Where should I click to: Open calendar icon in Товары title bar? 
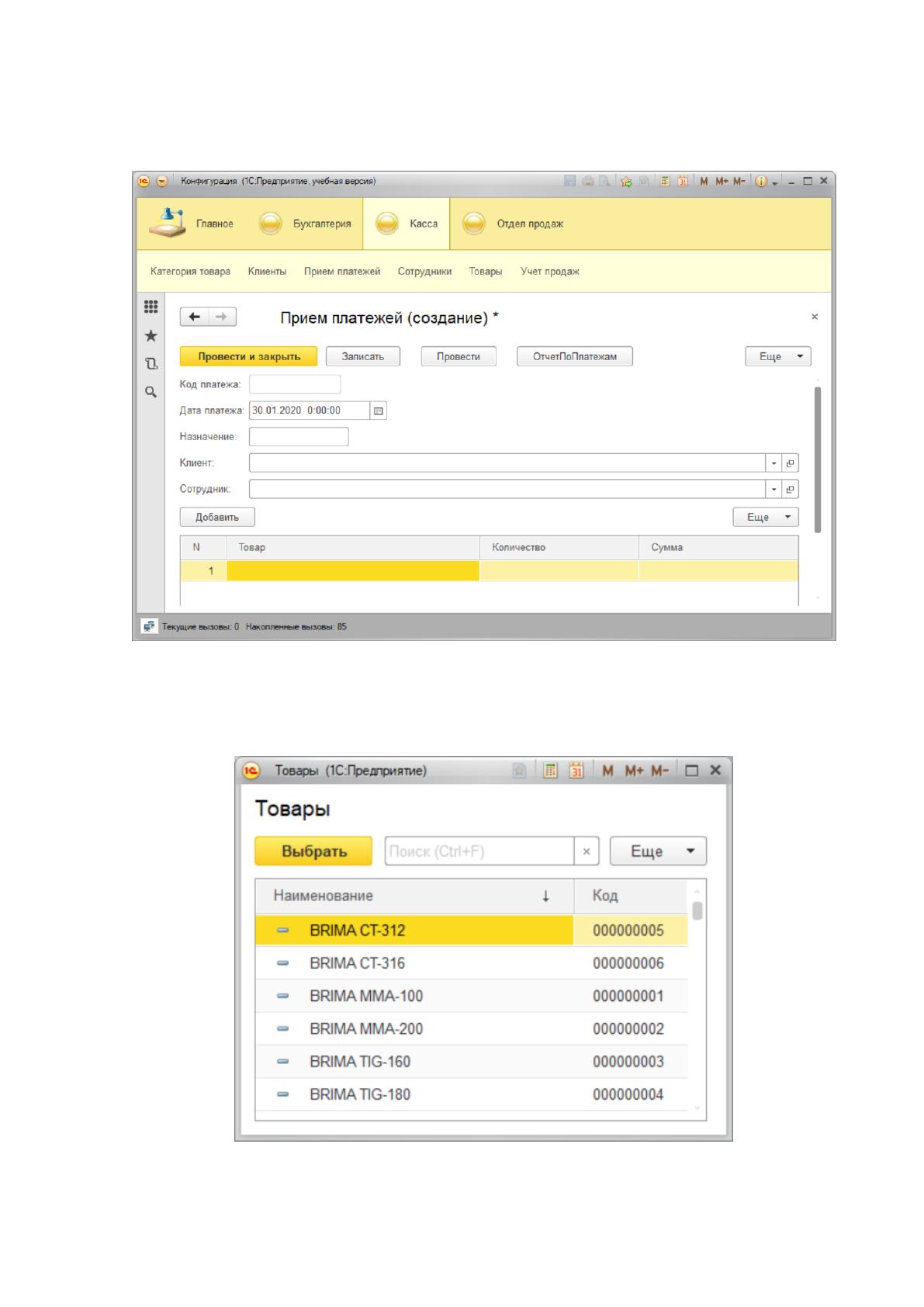tap(576, 771)
